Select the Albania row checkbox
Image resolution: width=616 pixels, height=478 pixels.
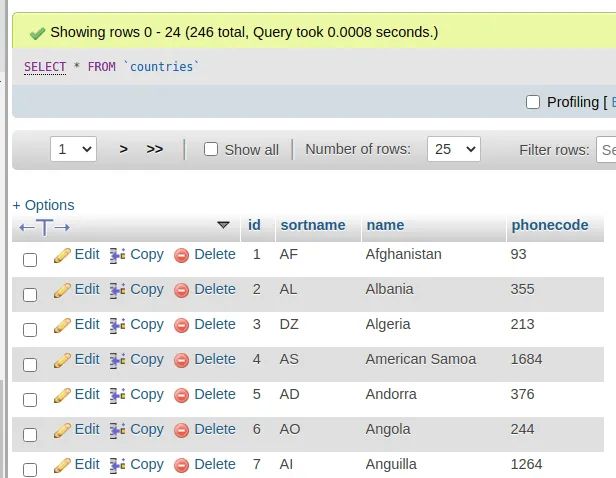click(x=30, y=295)
